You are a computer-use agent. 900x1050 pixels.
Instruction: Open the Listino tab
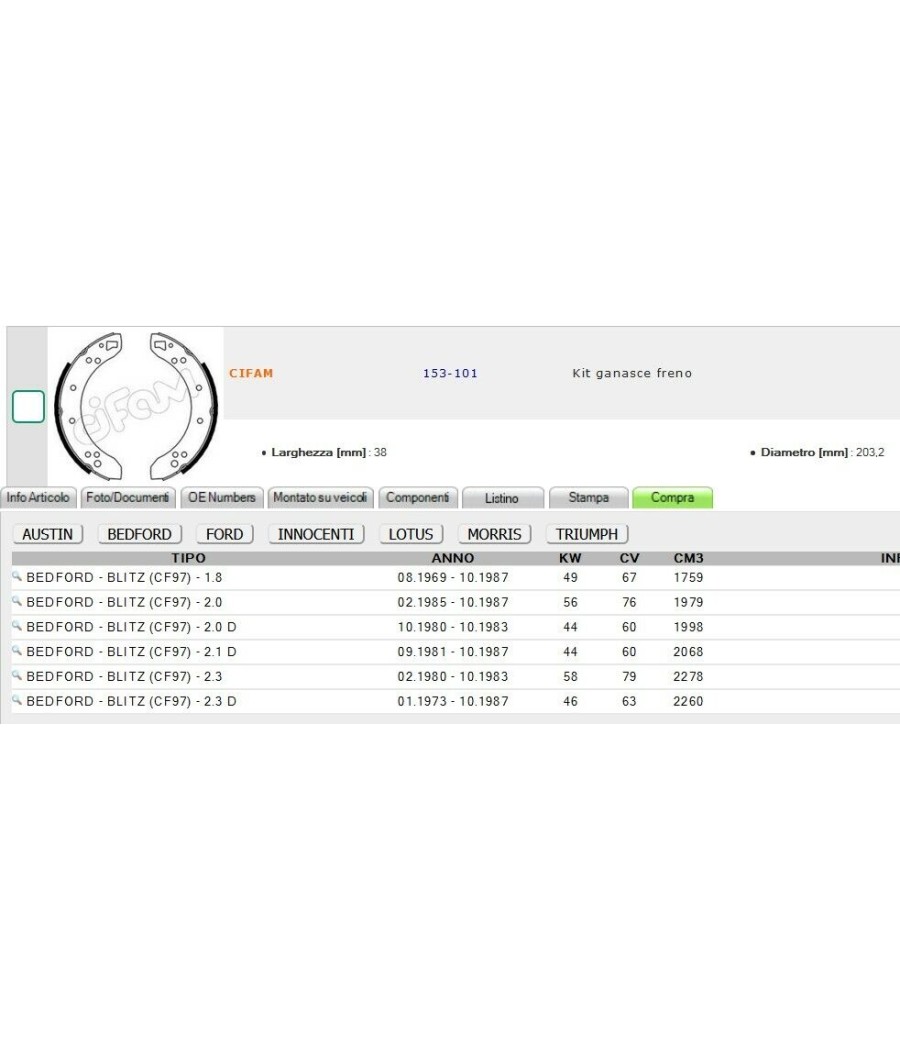tap(502, 498)
